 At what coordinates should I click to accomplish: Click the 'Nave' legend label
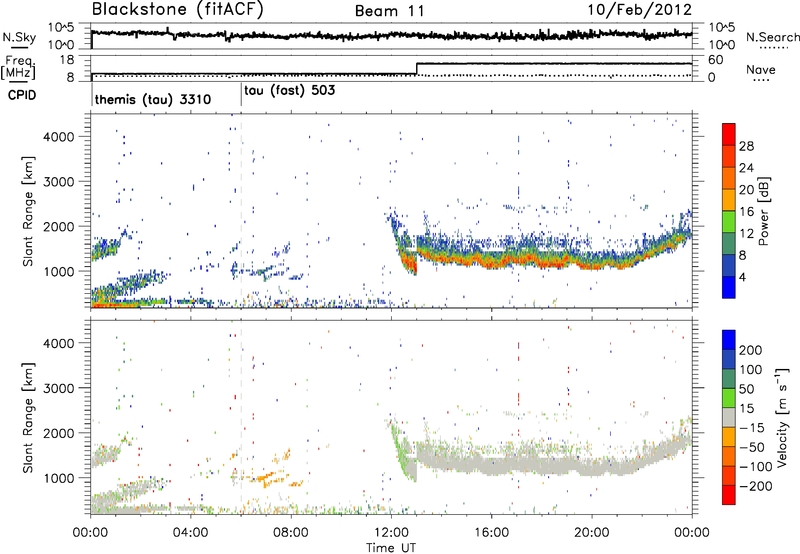tap(761, 69)
